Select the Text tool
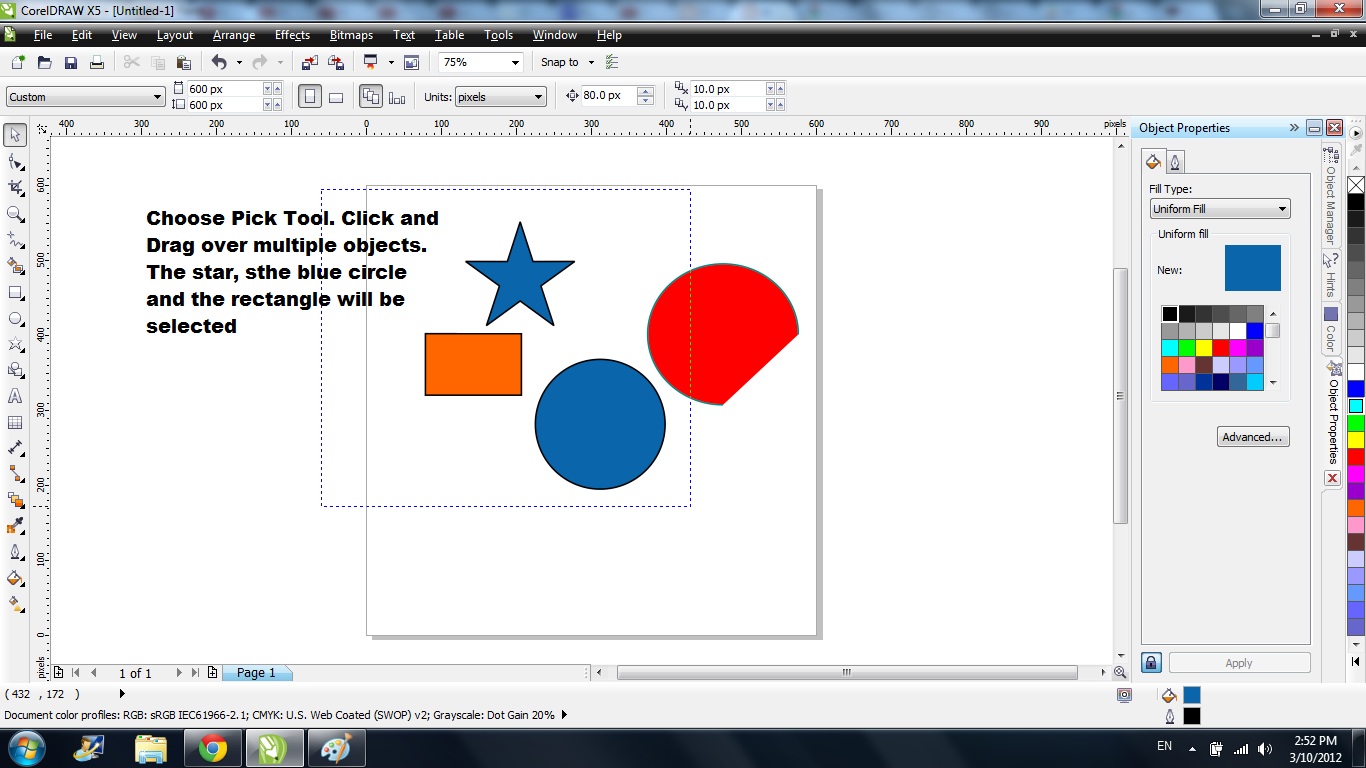 [x=14, y=396]
